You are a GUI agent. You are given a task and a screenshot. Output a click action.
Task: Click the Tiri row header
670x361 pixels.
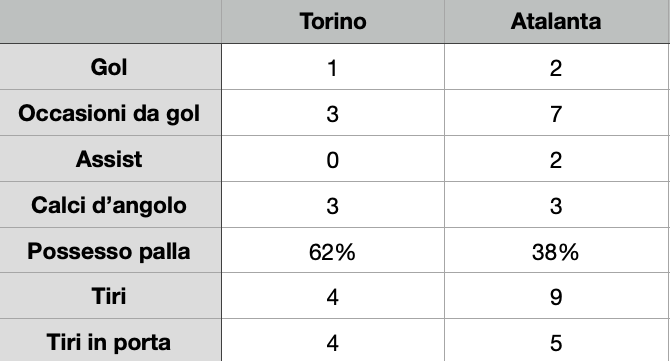point(110,296)
